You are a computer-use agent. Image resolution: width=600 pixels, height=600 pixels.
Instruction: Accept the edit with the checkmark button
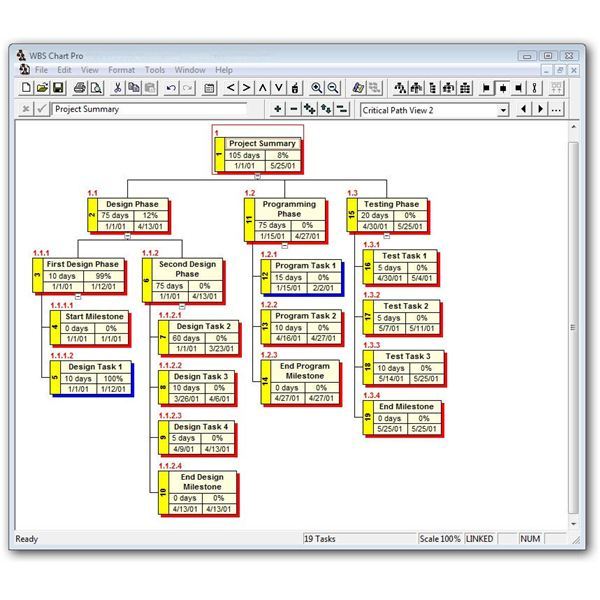[x=41, y=109]
